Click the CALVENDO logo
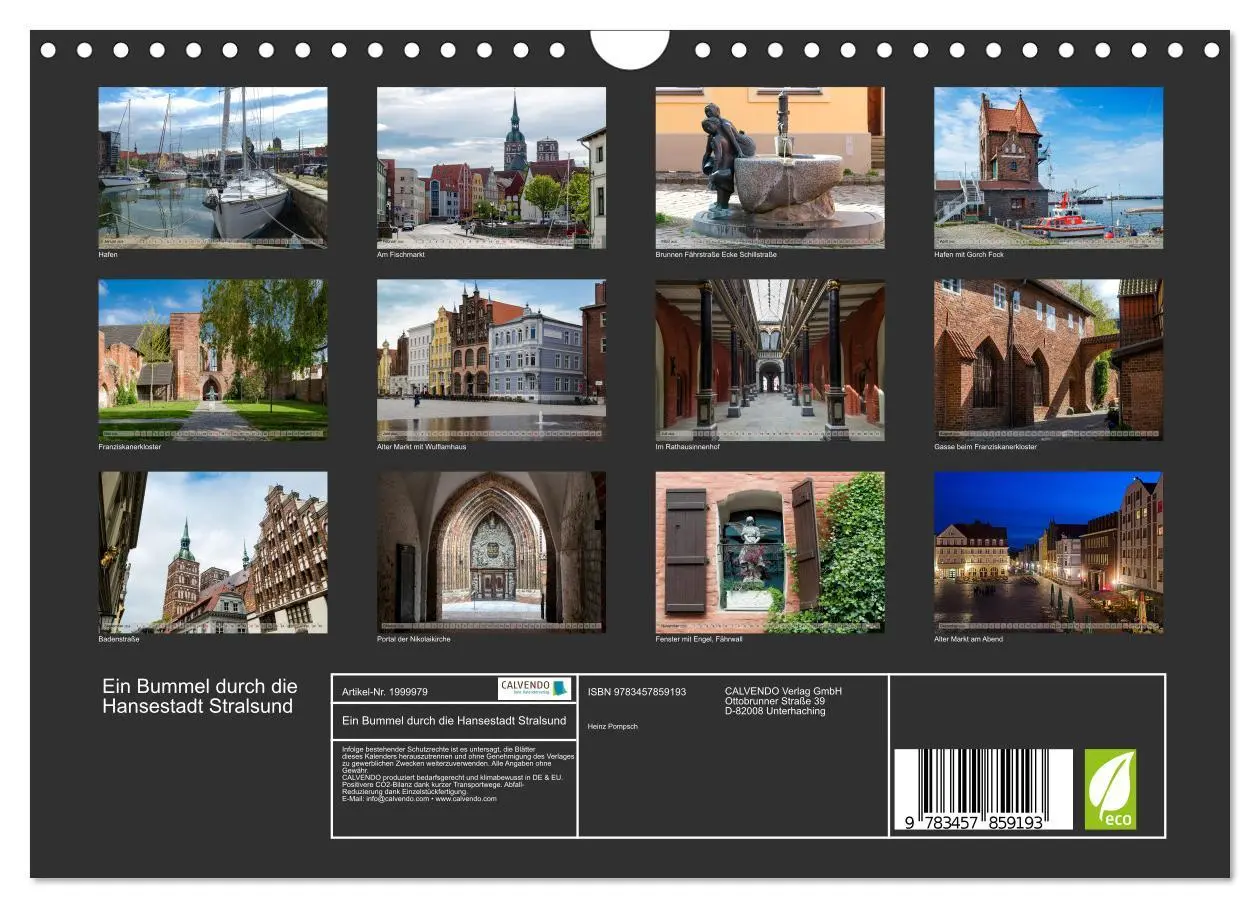This screenshot has width=1260, height=908. point(534,688)
